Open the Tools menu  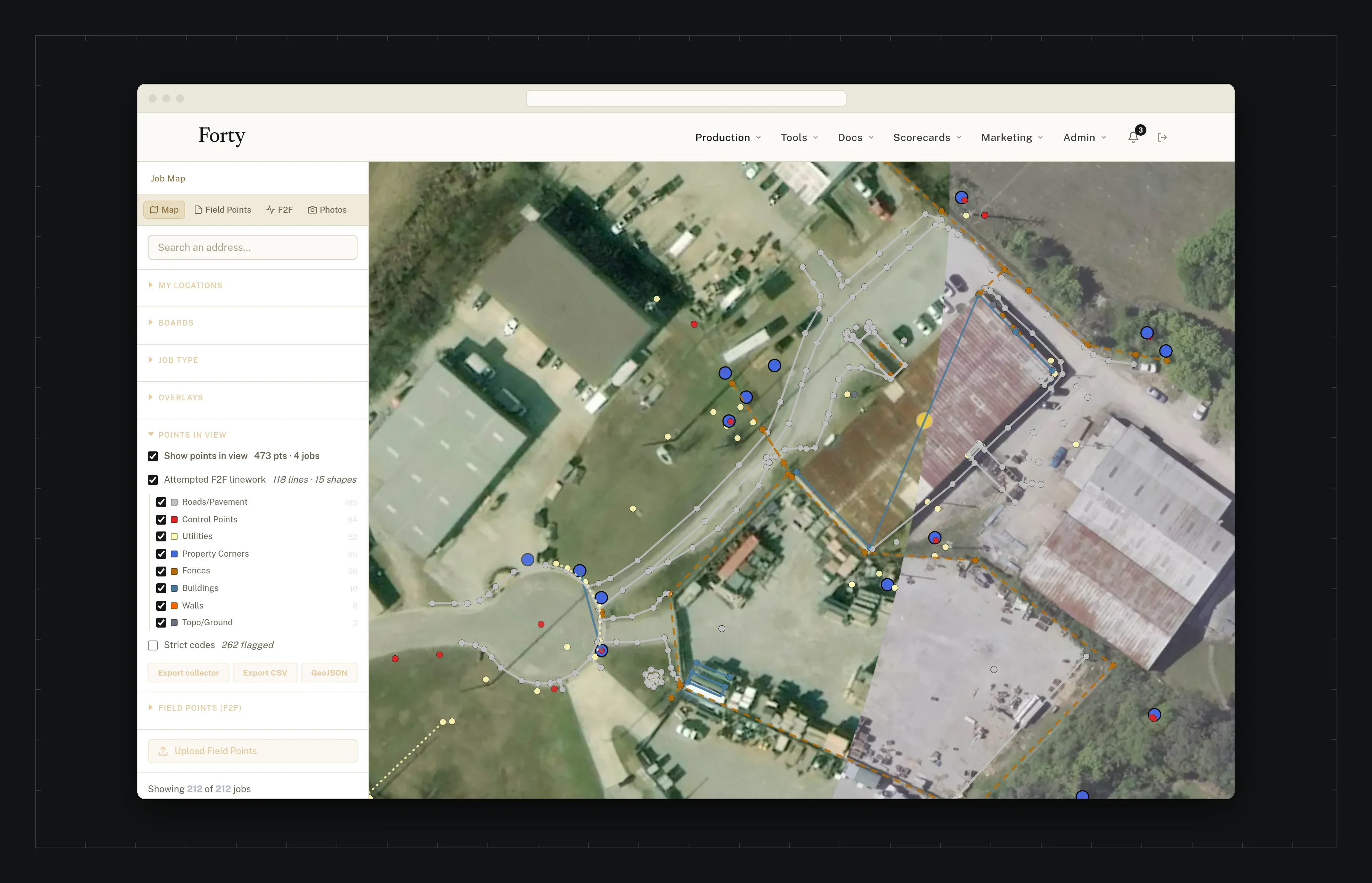799,138
